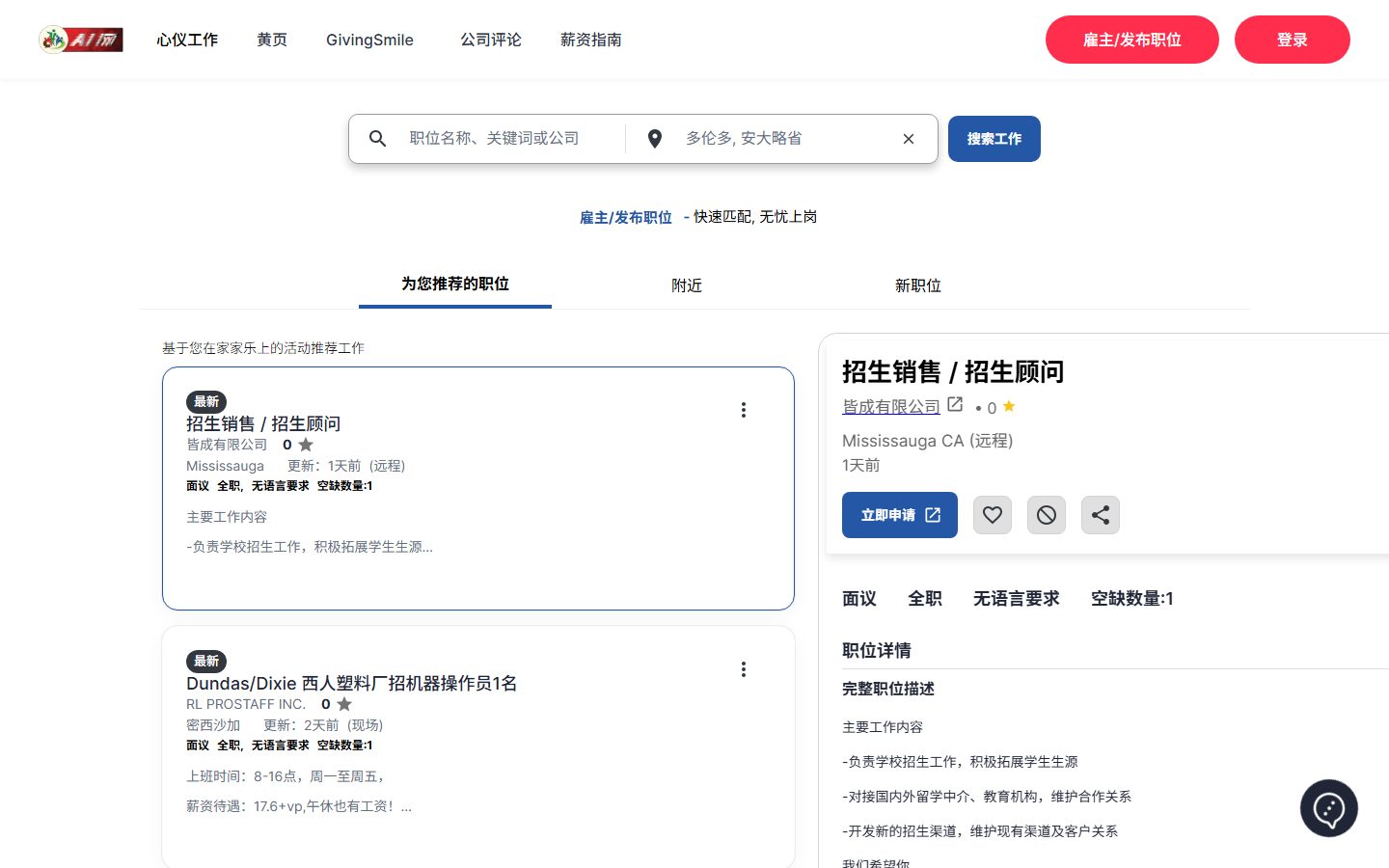Click the 薪资待遇：17.6+vp line
This screenshot has height=868, width=1389.
(x=299, y=806)
